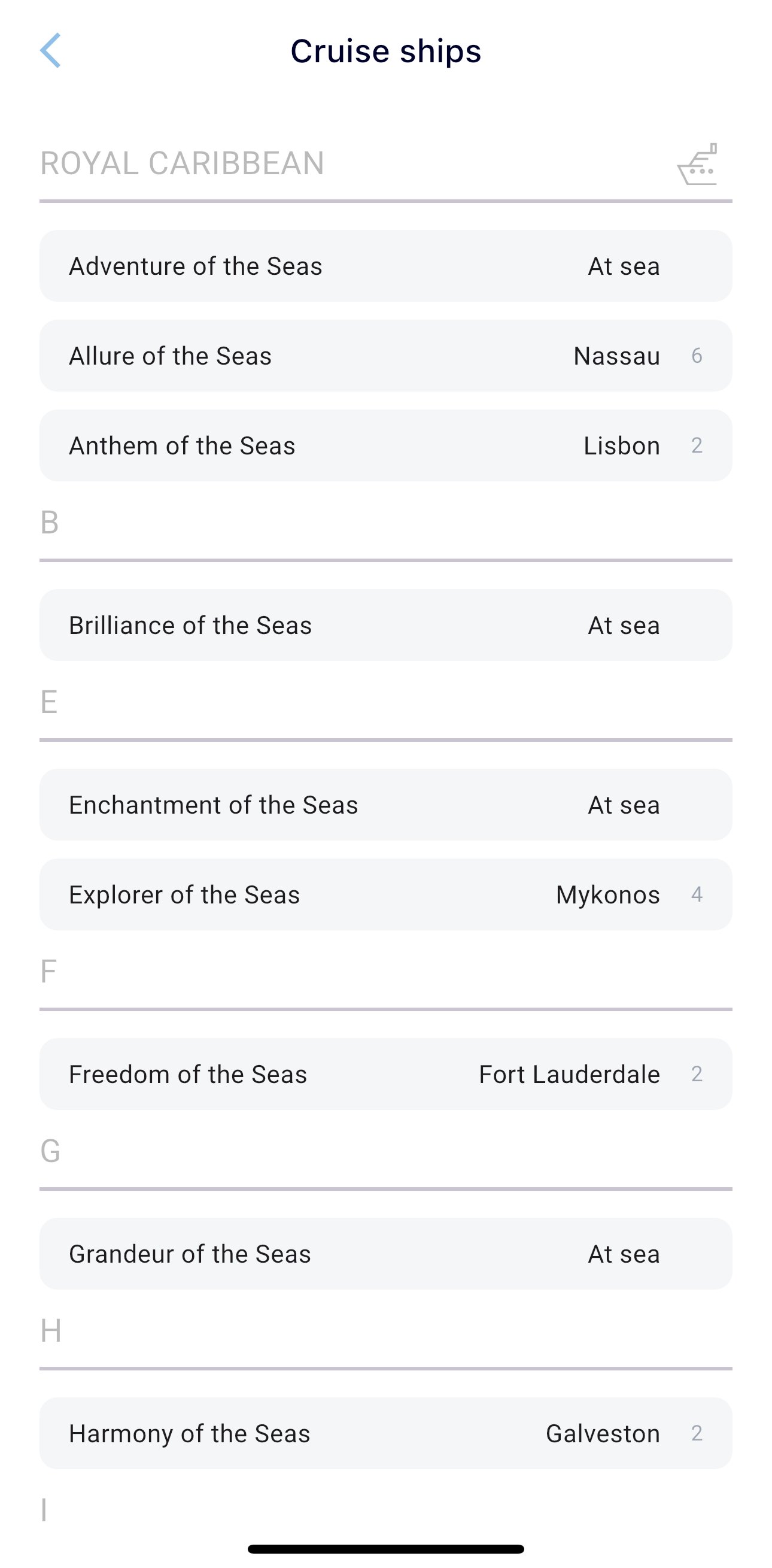Tap the back arrow icon
Screen dimensions: 772x1568
(50, 50)
